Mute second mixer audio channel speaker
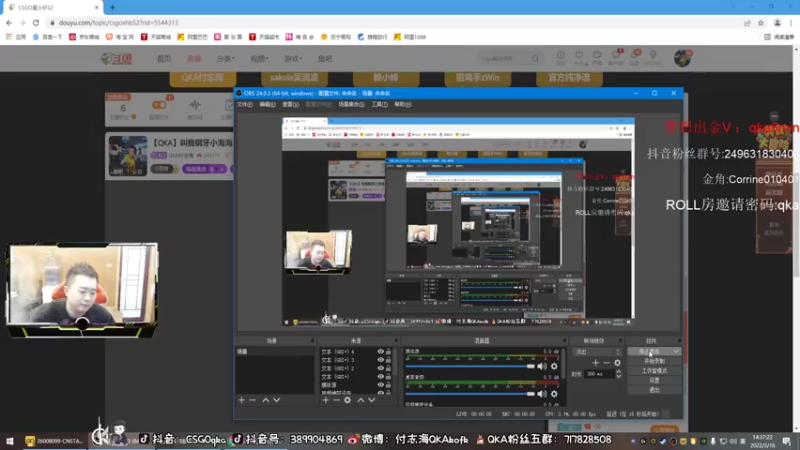This screenshot has width=800, height=450. click(542, 394)
